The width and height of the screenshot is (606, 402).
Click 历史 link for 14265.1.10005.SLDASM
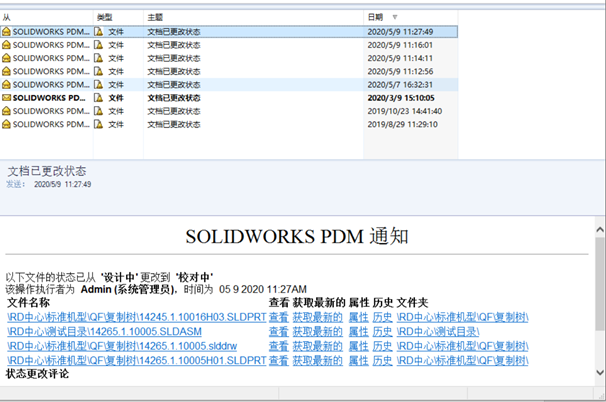tap(383, 332)
